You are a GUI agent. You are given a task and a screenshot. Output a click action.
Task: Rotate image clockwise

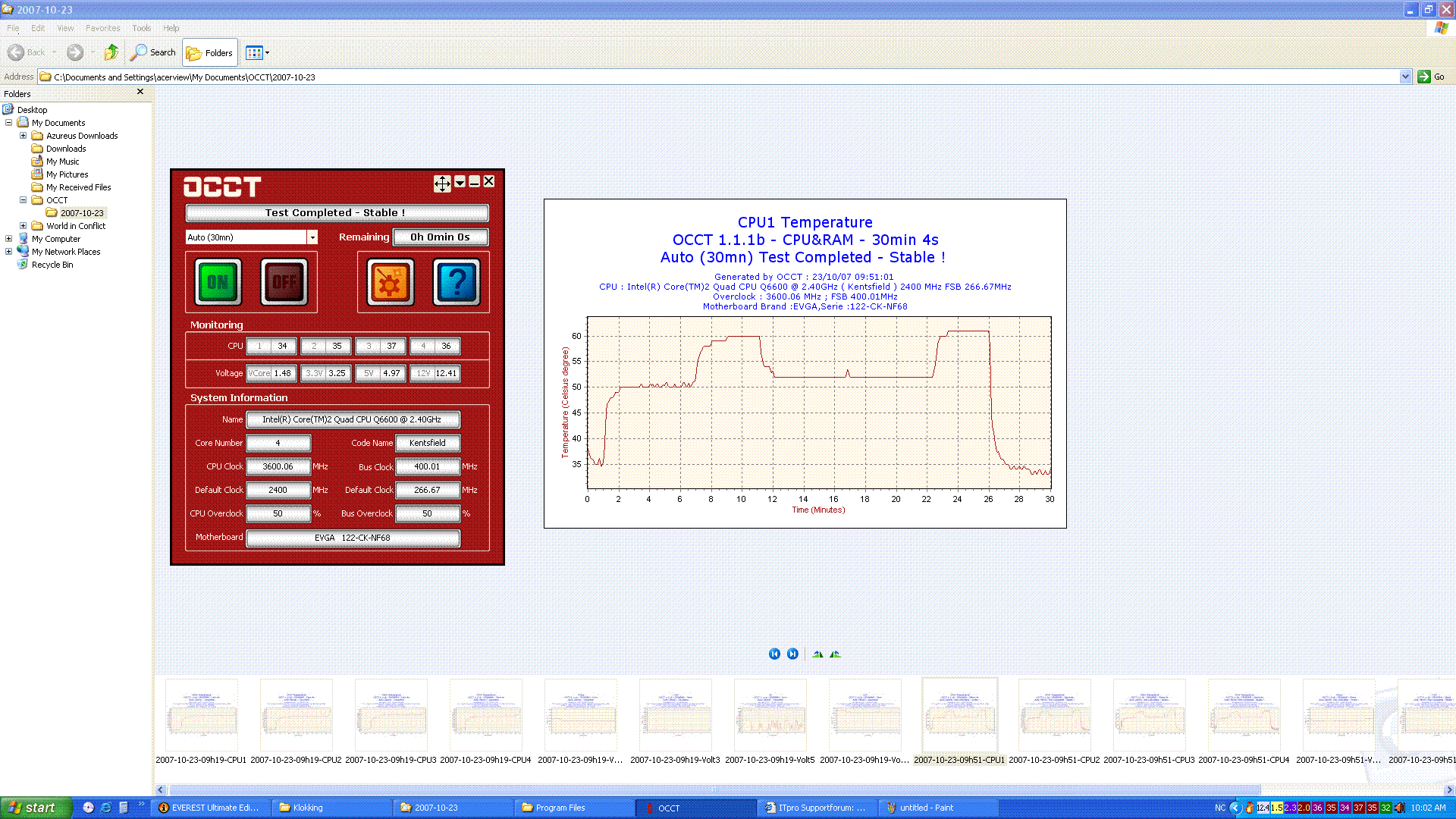[817, 654]
